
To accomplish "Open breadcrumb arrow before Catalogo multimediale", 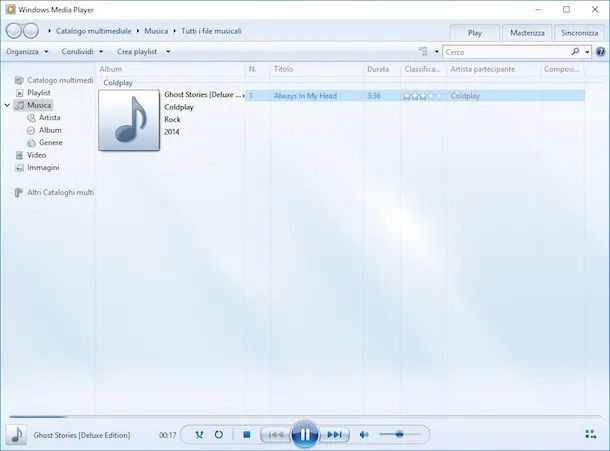I will pyautogui.click(x=50, y=31).
